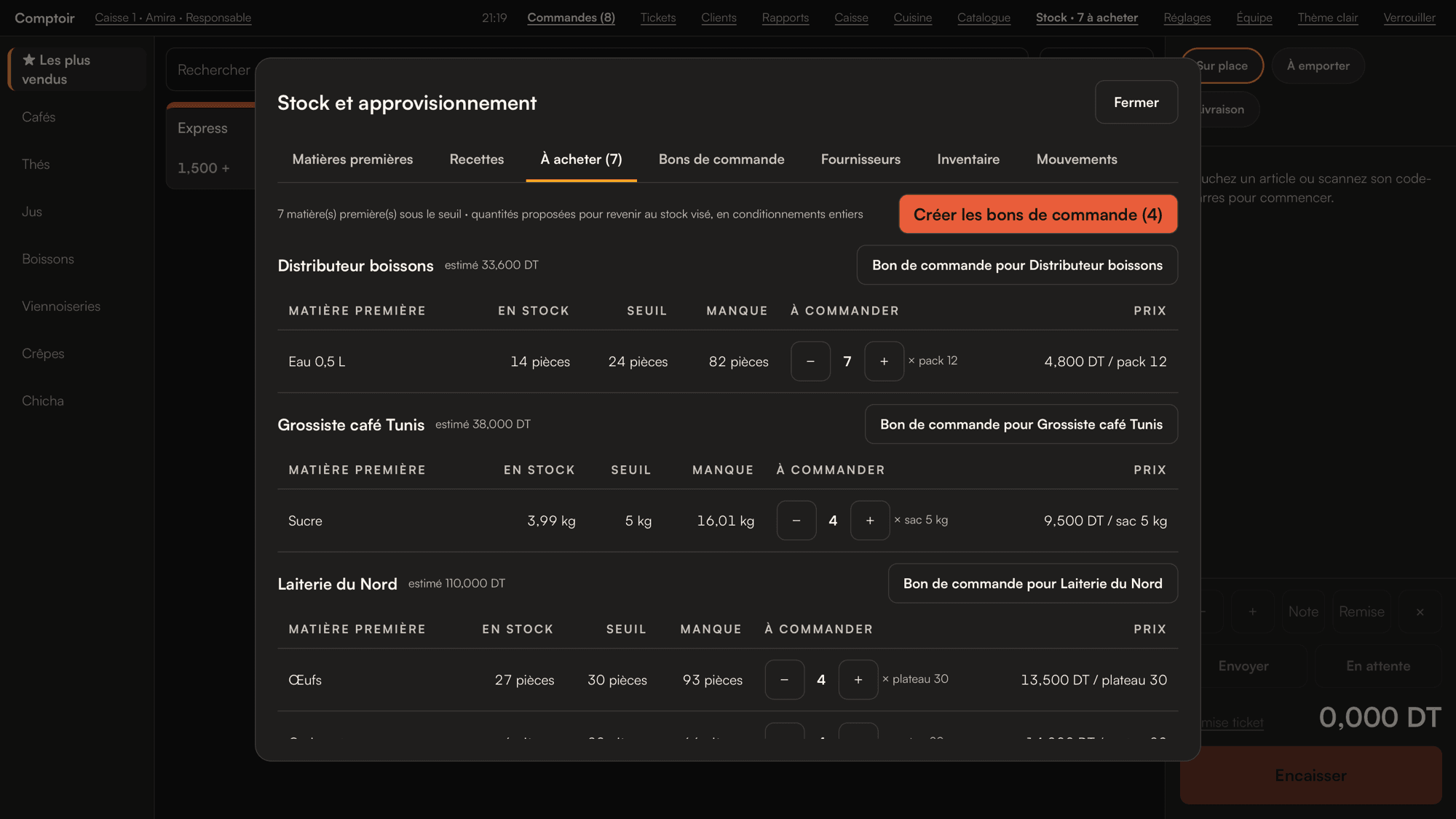Screen dimensions: 1456x819
Task: Toggle Thème clair
Action: (x=1327, y=17)
